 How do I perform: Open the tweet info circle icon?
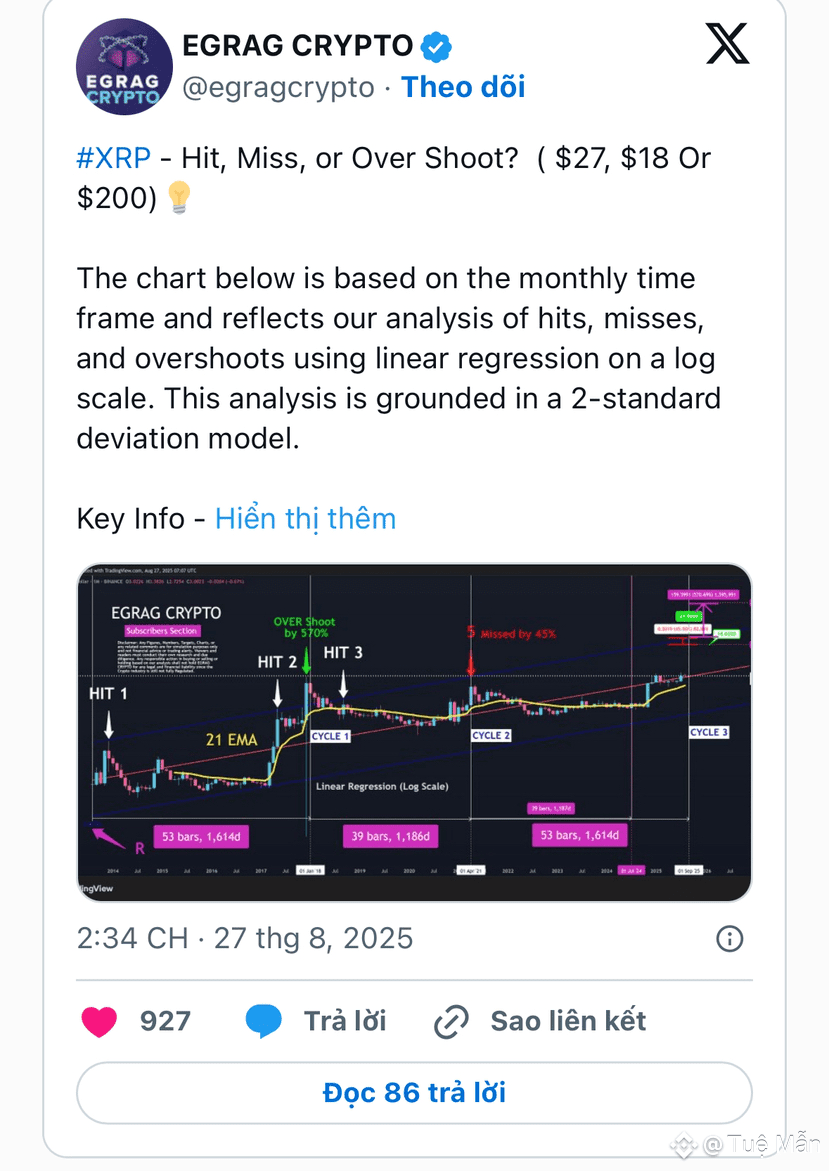tap(730, 939)
